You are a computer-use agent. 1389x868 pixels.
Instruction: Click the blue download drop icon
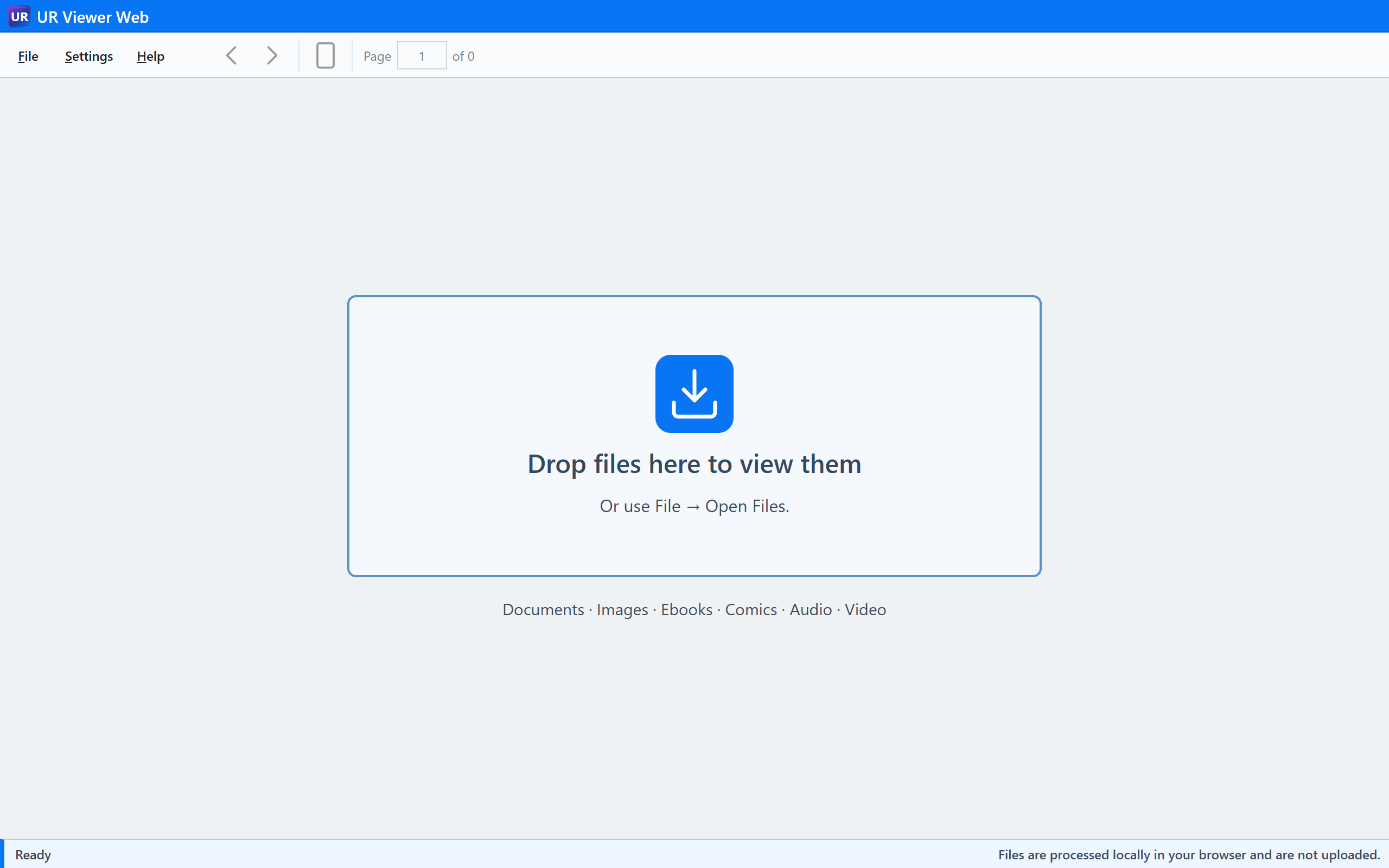pyautogui.click(x=694, y=394)
